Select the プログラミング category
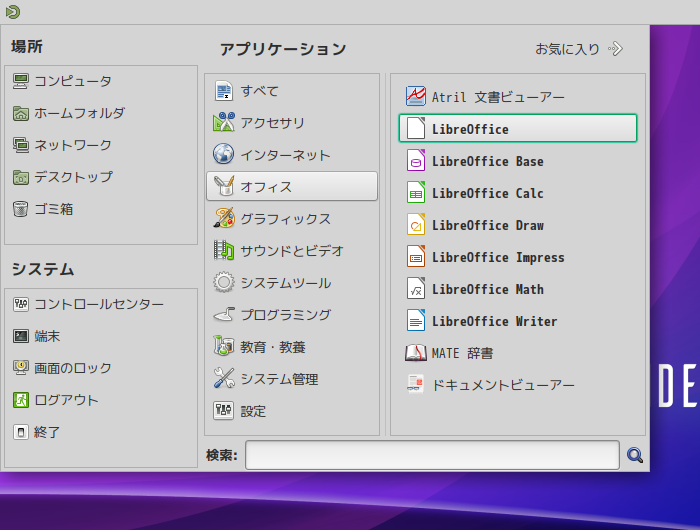Screen dimensions: 700x530 tap(292, 314)
